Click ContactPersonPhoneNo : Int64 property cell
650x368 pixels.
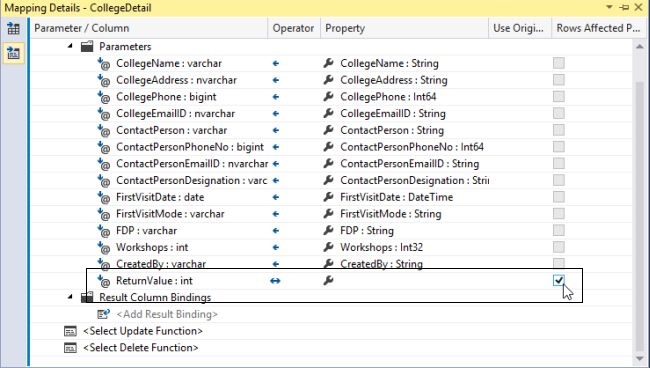[x=412, y=147]
